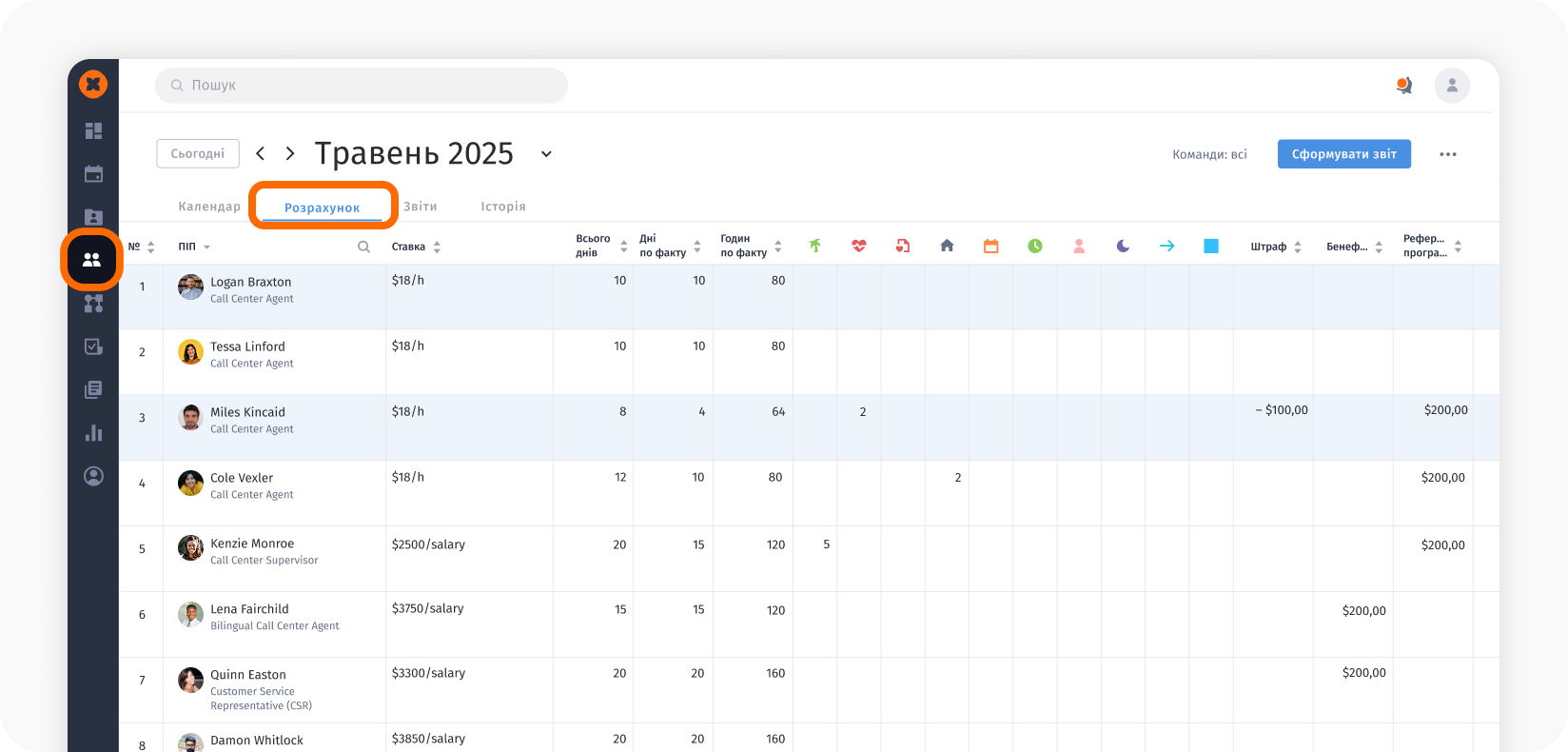Click the heart sick leave column icon

[x=859, y=247]
